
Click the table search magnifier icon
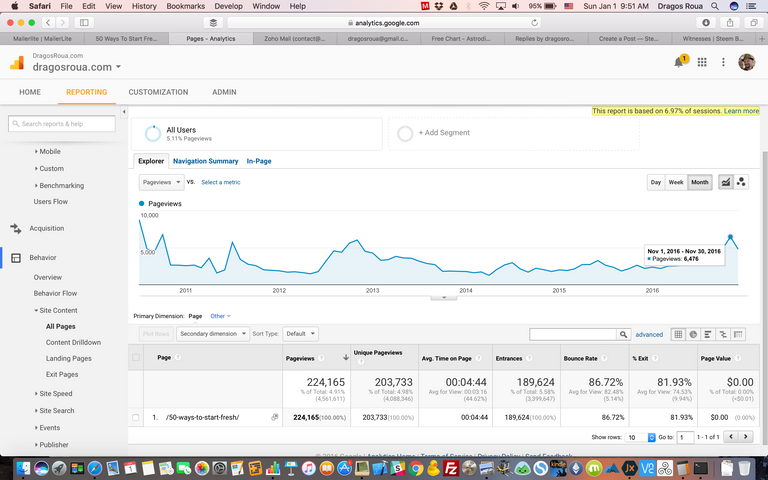point(624,334)
